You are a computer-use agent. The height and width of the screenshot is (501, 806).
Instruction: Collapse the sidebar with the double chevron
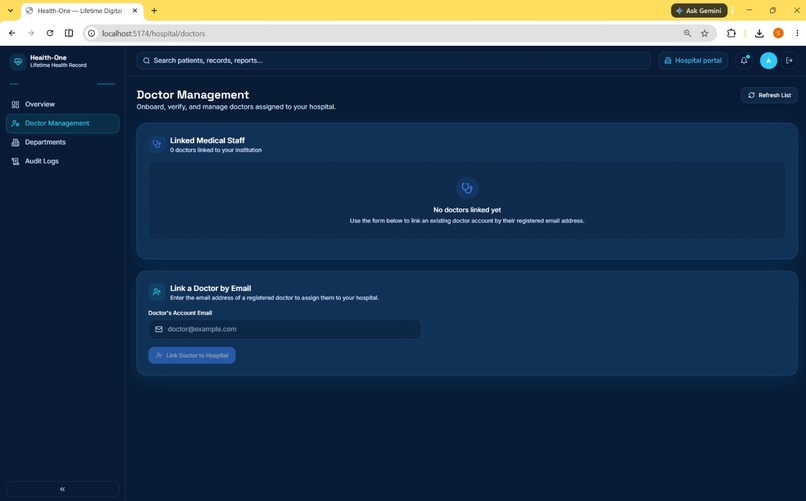pyautogui.click(x=62, y=489)
